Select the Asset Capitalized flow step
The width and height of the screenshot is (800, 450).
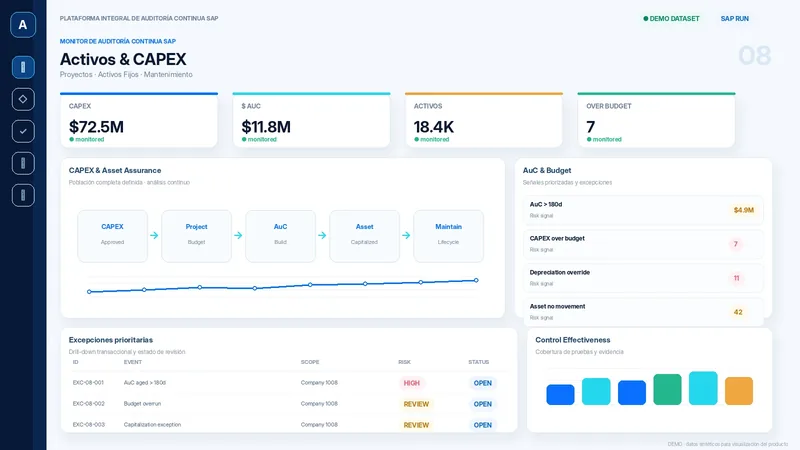tap(364, 236)
